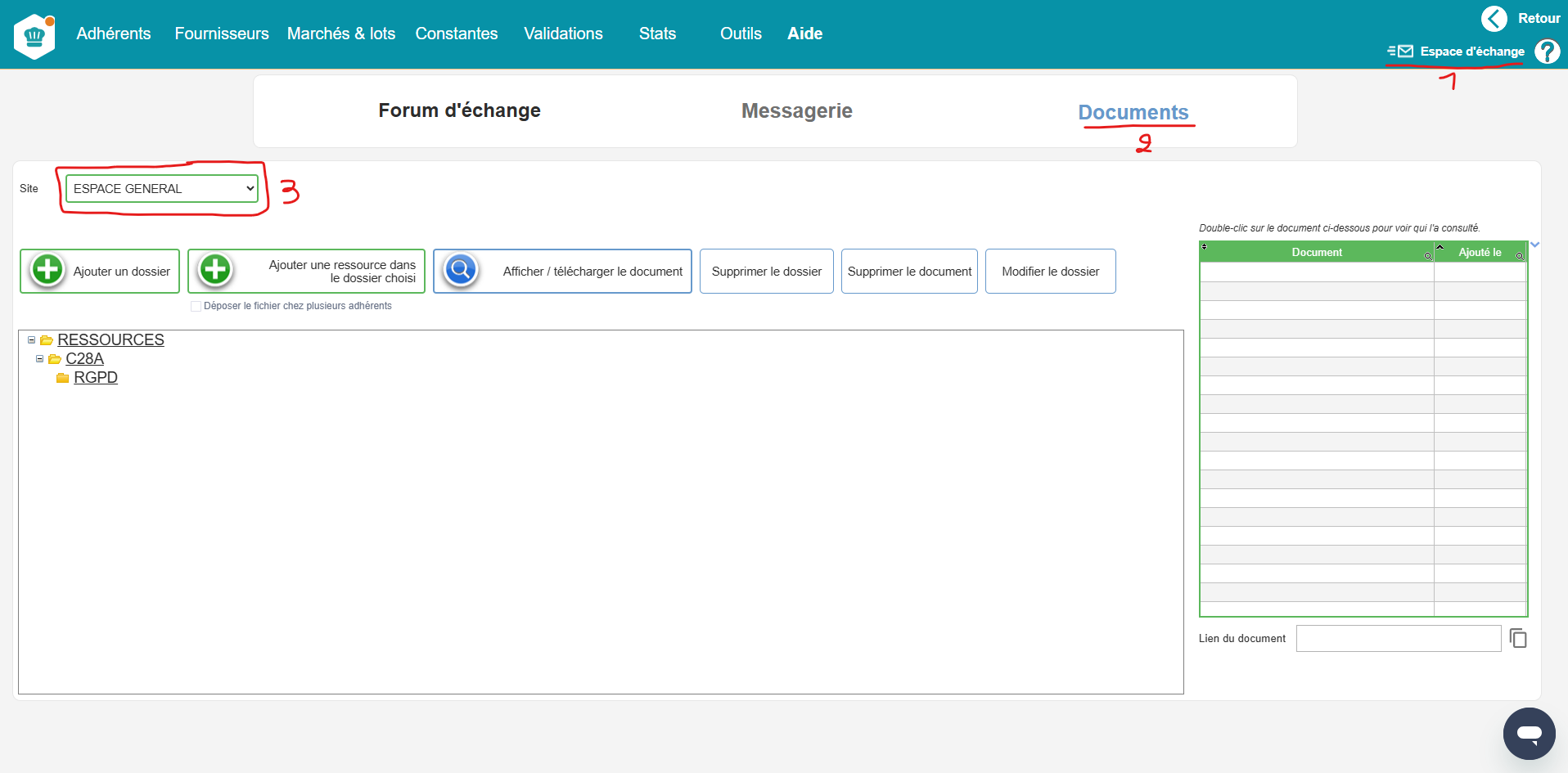This screenshot has height=773, width=1568.
Task: Click the chef hat home logo
Action: click(34, 36)
